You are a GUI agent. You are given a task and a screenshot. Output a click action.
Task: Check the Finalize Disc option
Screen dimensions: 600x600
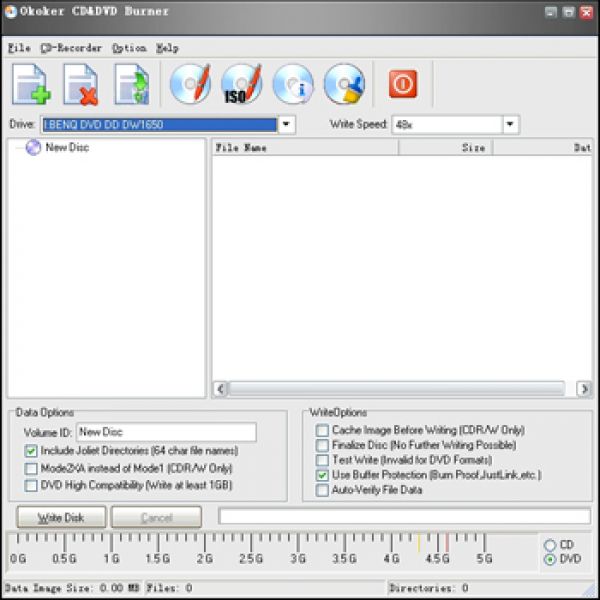(x=322, y=445)
